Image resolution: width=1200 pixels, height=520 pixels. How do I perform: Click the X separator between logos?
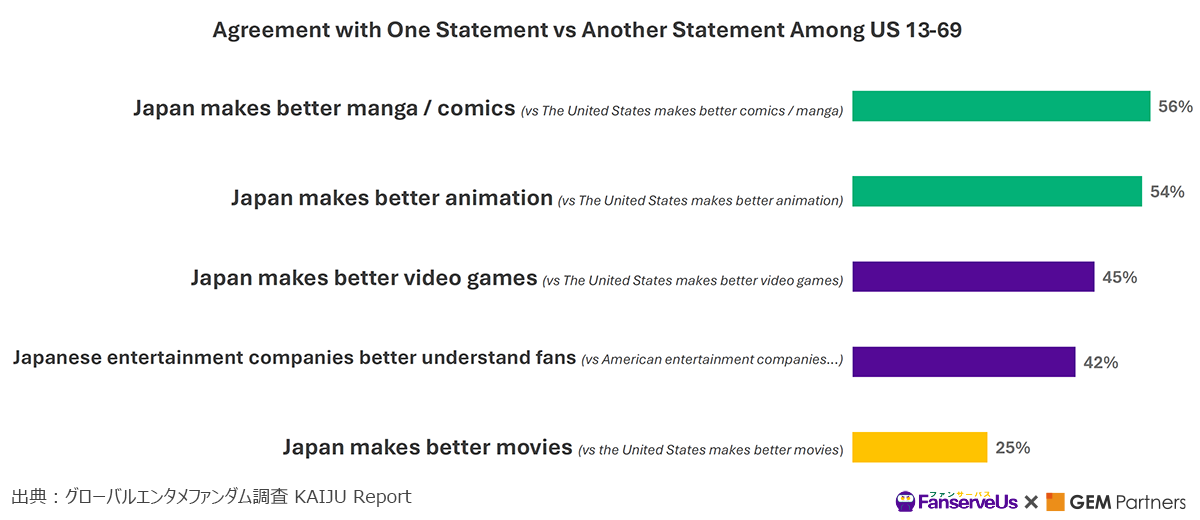pyautogui.click(x=1031, y=502)
